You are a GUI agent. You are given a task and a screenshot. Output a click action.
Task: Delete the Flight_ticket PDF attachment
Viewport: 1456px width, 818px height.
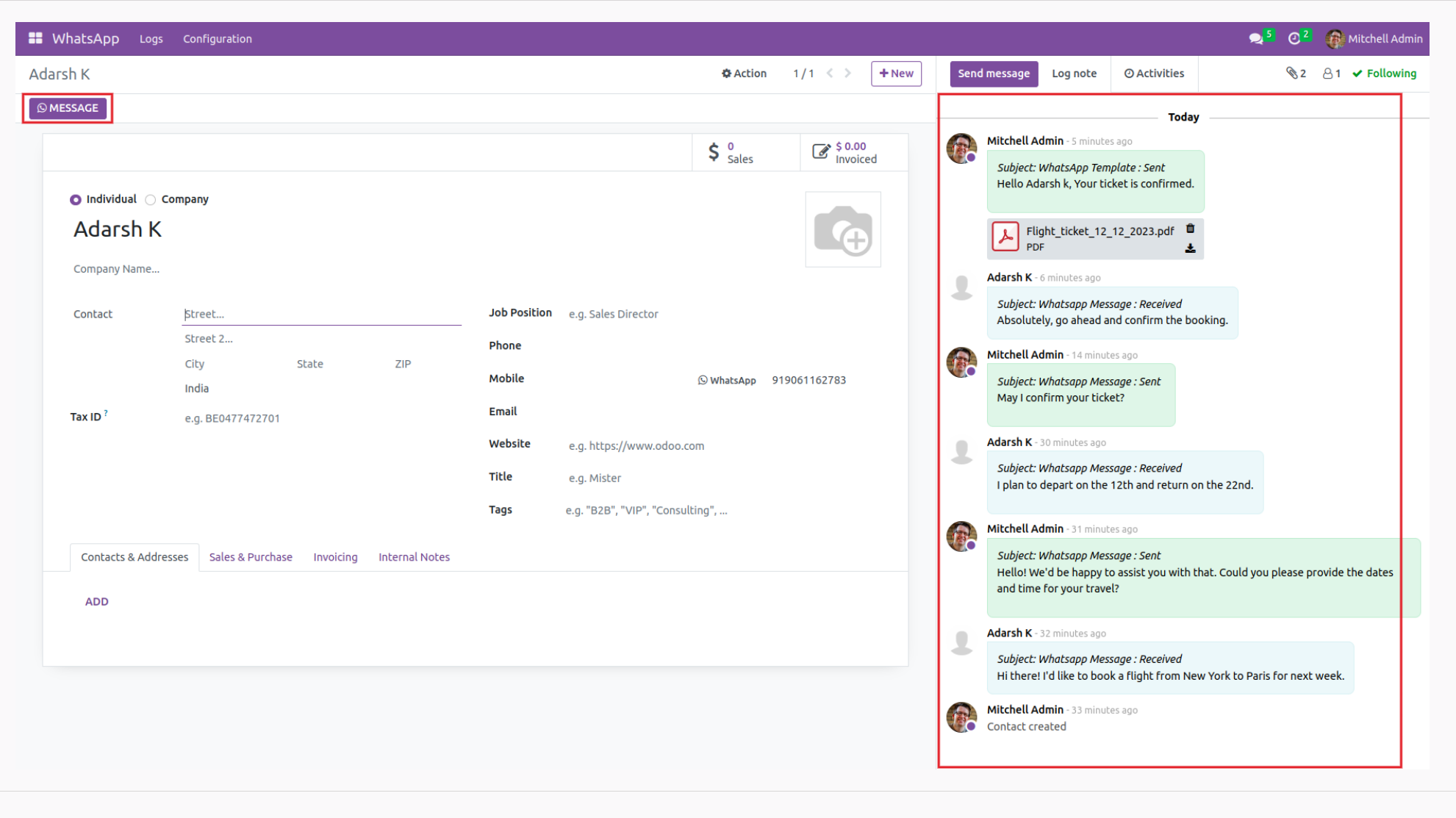(x=1190, y=229)
